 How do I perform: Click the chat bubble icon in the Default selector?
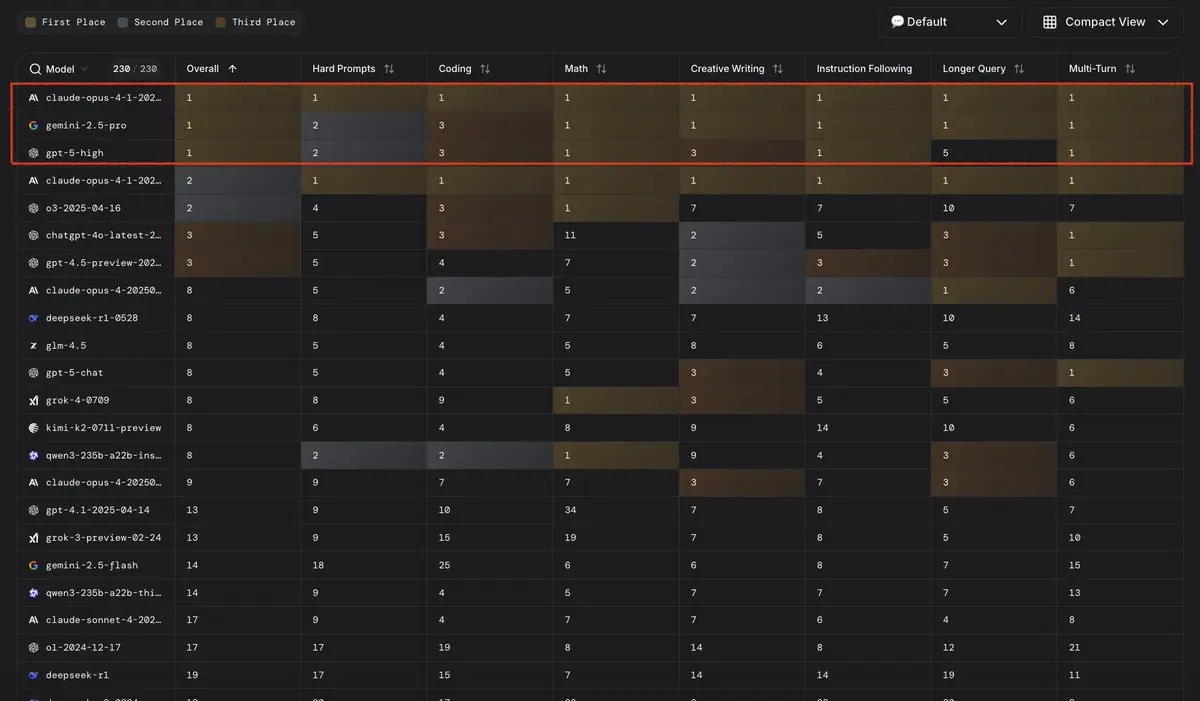[x=897, y=22]
